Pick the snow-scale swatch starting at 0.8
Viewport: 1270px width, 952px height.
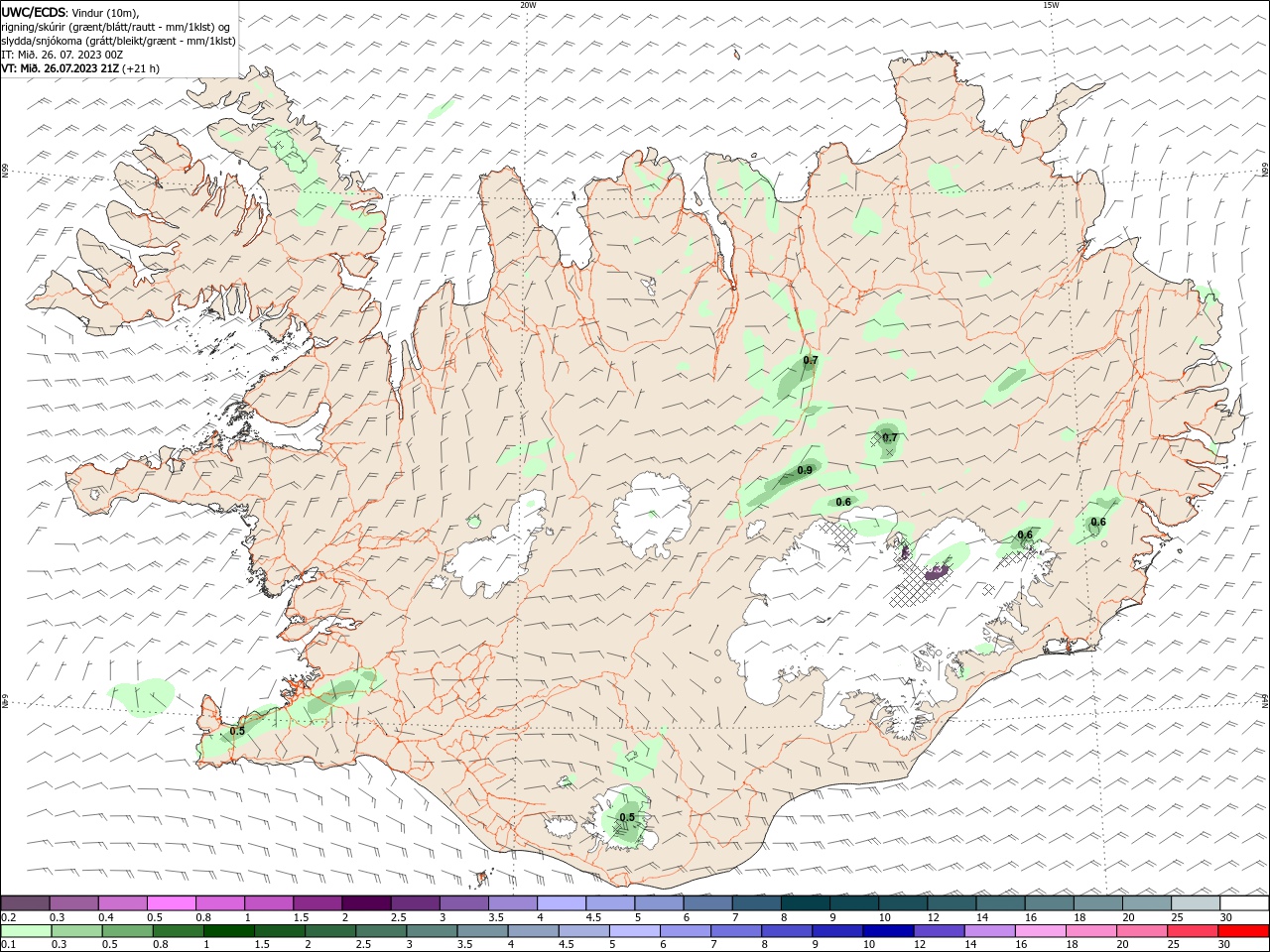click(220, 902)
